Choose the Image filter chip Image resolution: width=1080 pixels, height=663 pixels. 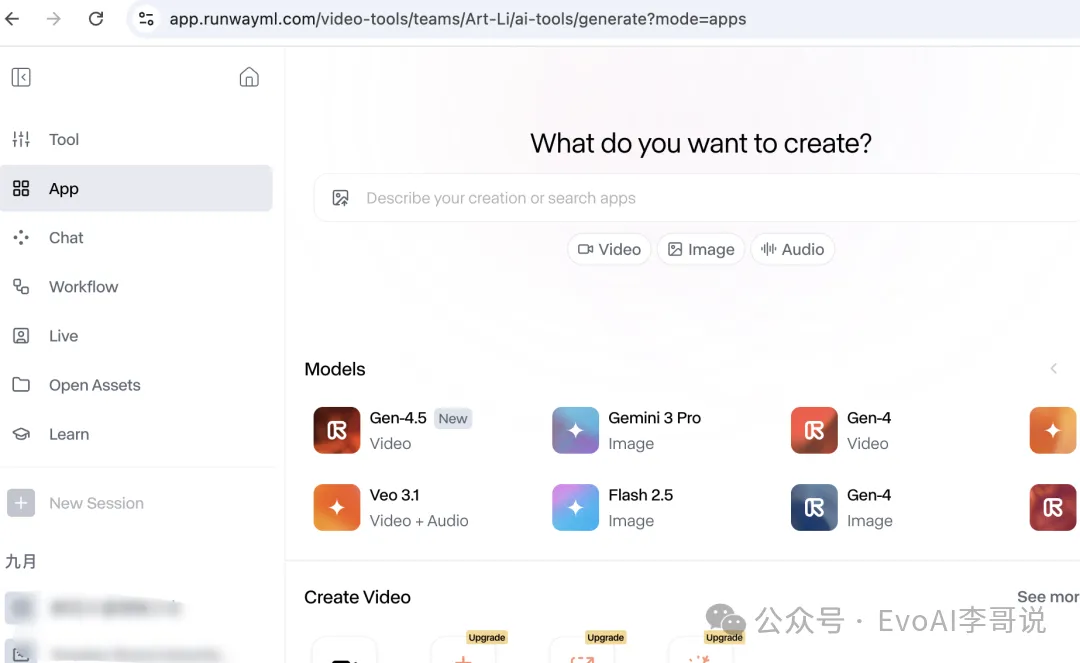click(x=701, y=249)
